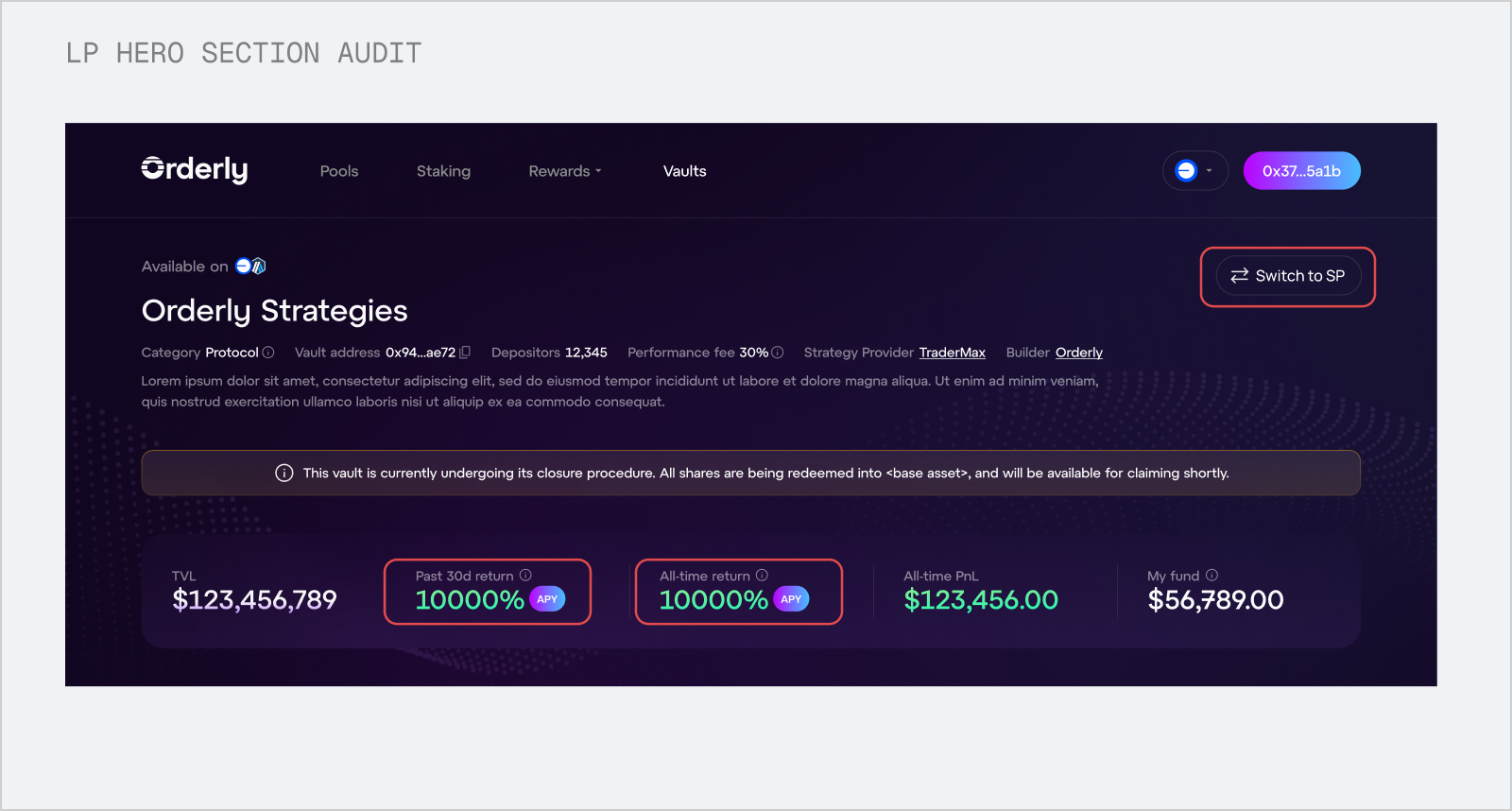
Task: Open the network selector dropdown
Action: pyautogui.click(x=1194, y=171)
